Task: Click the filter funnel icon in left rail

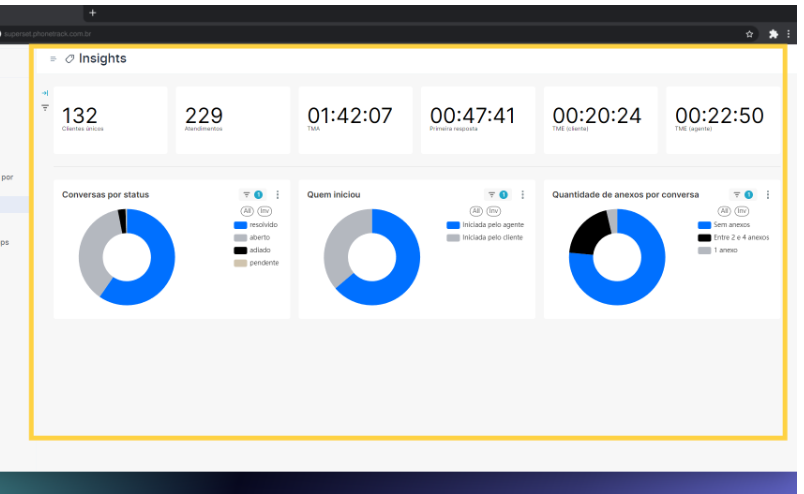Action: [45, 107]
